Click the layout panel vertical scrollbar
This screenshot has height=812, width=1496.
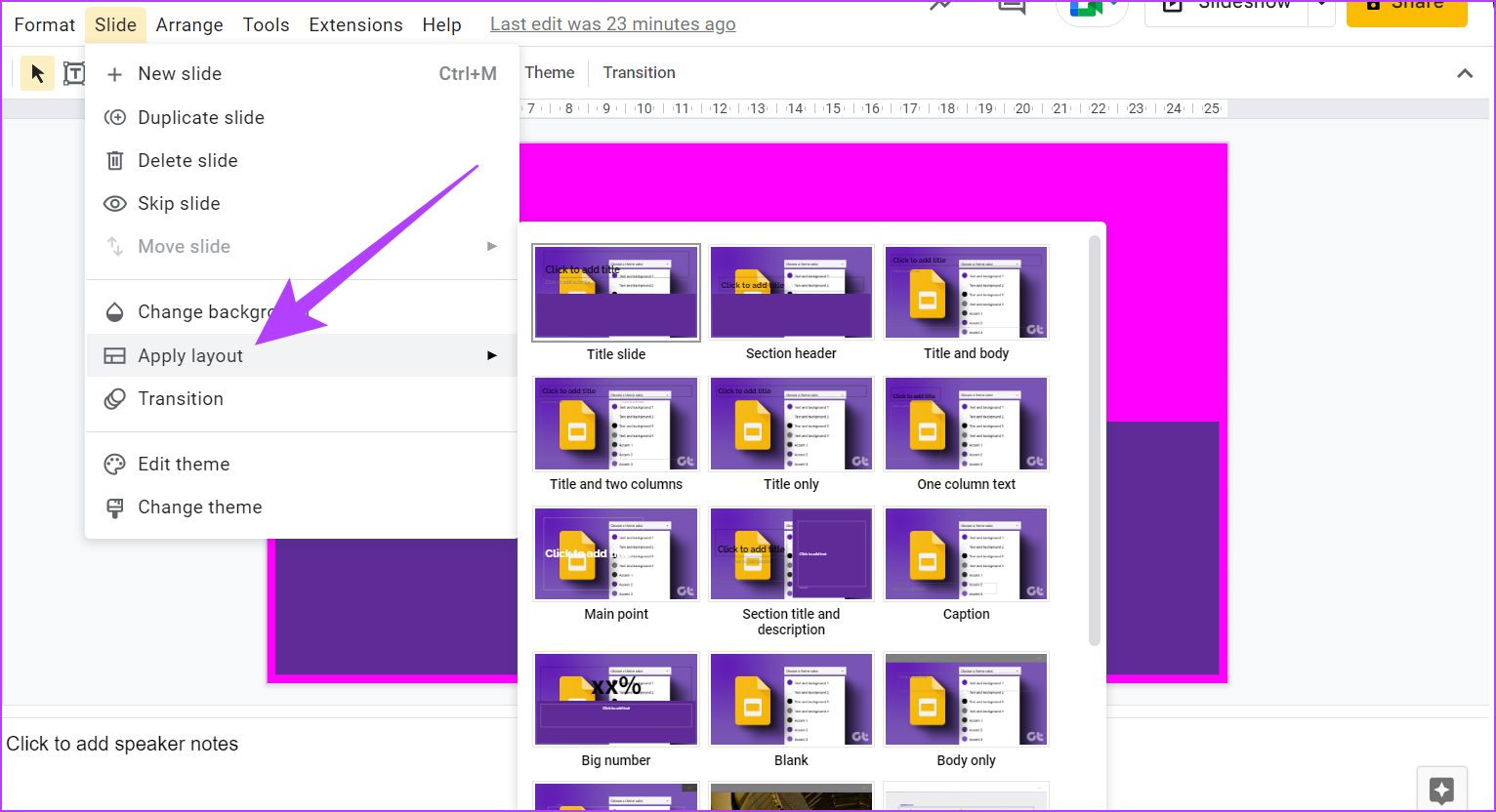[x=1095, y=440]
